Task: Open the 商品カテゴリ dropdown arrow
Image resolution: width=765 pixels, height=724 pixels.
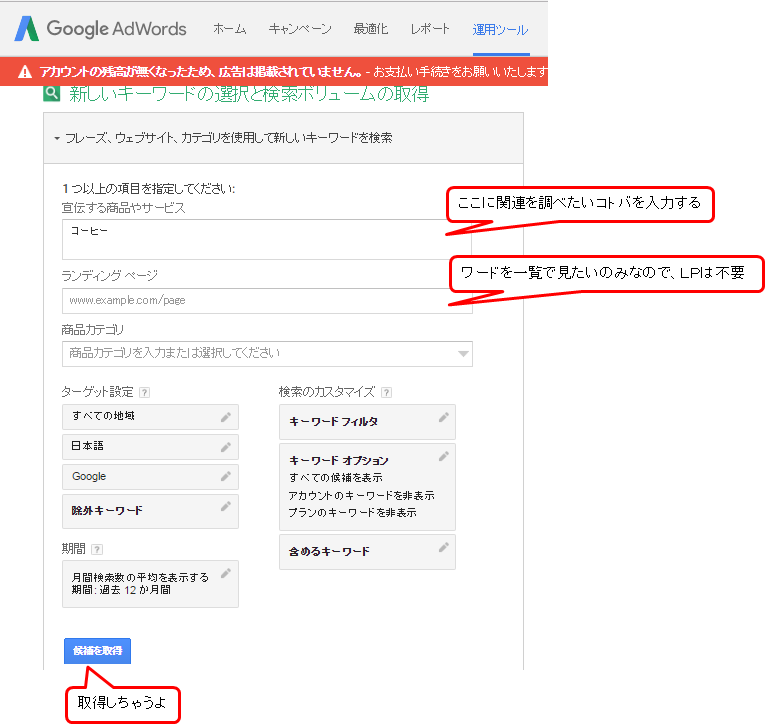Action: click(463, 354)
